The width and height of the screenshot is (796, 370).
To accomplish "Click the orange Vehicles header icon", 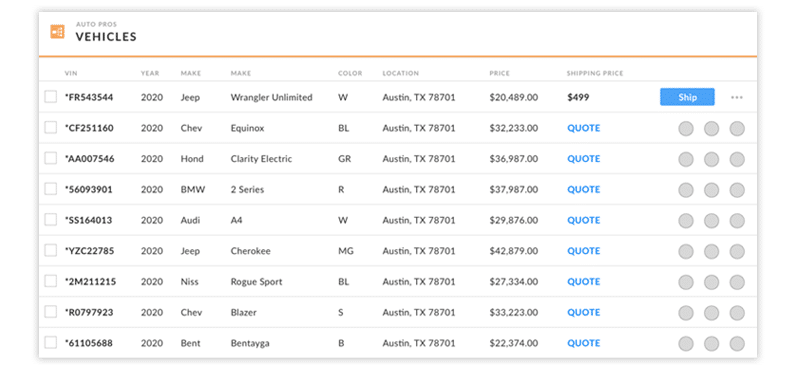I will [x=57, y=32].
